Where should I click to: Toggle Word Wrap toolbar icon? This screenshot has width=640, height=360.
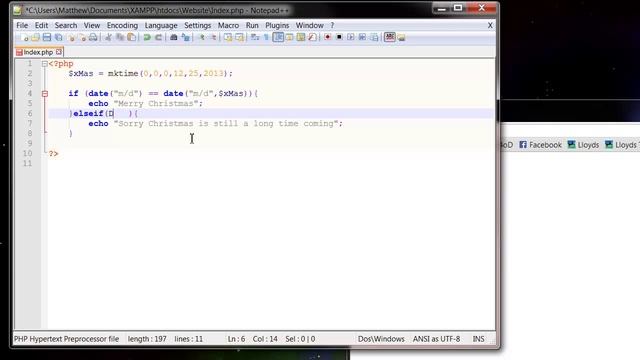tap(255, 38)
